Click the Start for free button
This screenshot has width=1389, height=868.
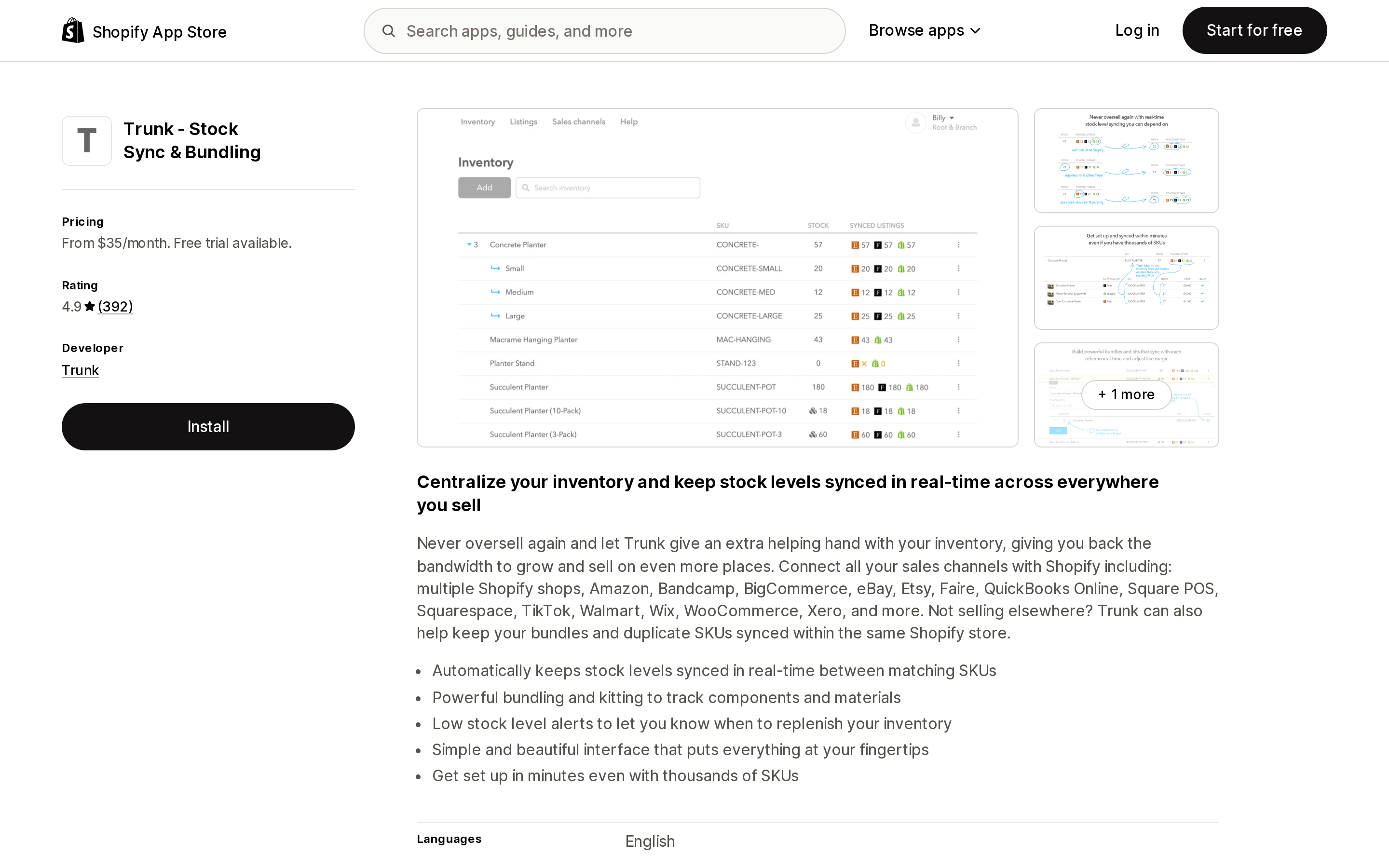[1254, 30]
